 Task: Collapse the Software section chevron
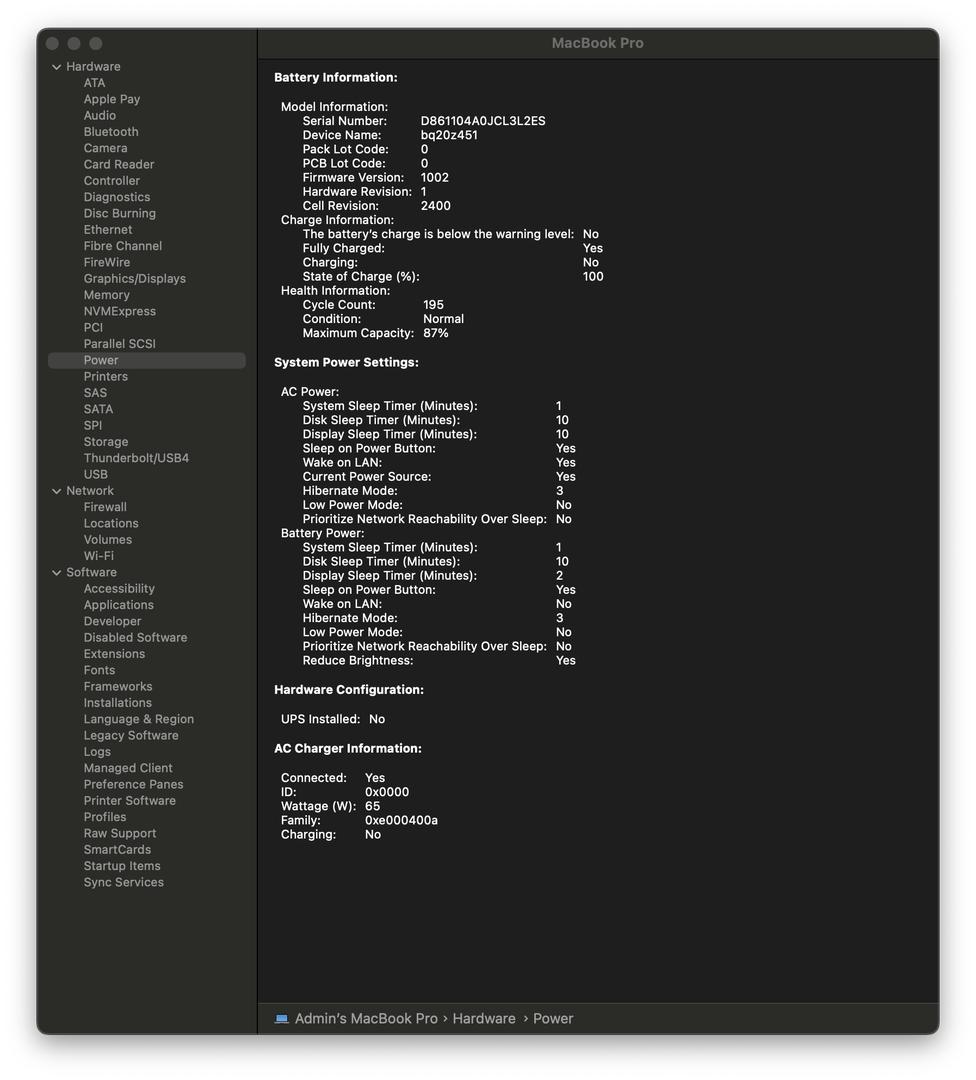[x=56, y=572]
